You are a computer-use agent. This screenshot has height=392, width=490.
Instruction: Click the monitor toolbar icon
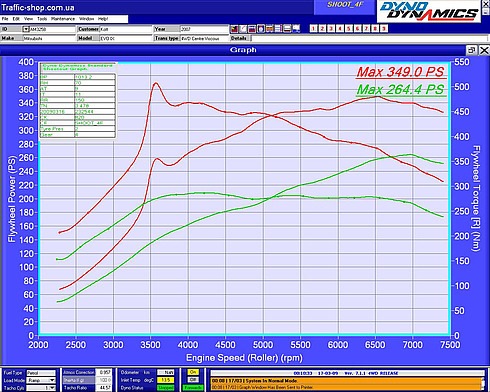click(296, 29)
